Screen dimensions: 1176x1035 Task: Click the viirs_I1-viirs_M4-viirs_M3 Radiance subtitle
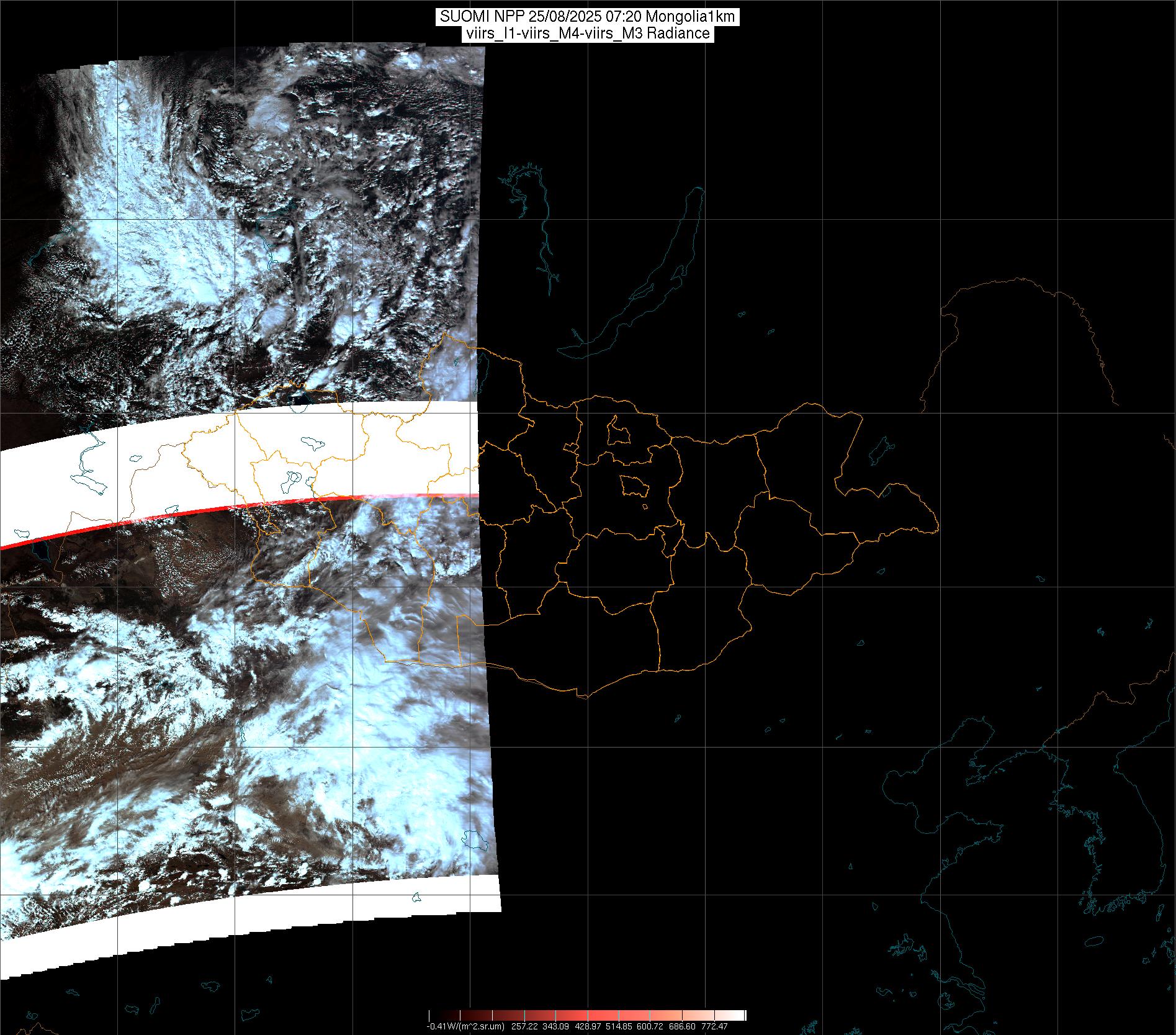pos(587,34)
